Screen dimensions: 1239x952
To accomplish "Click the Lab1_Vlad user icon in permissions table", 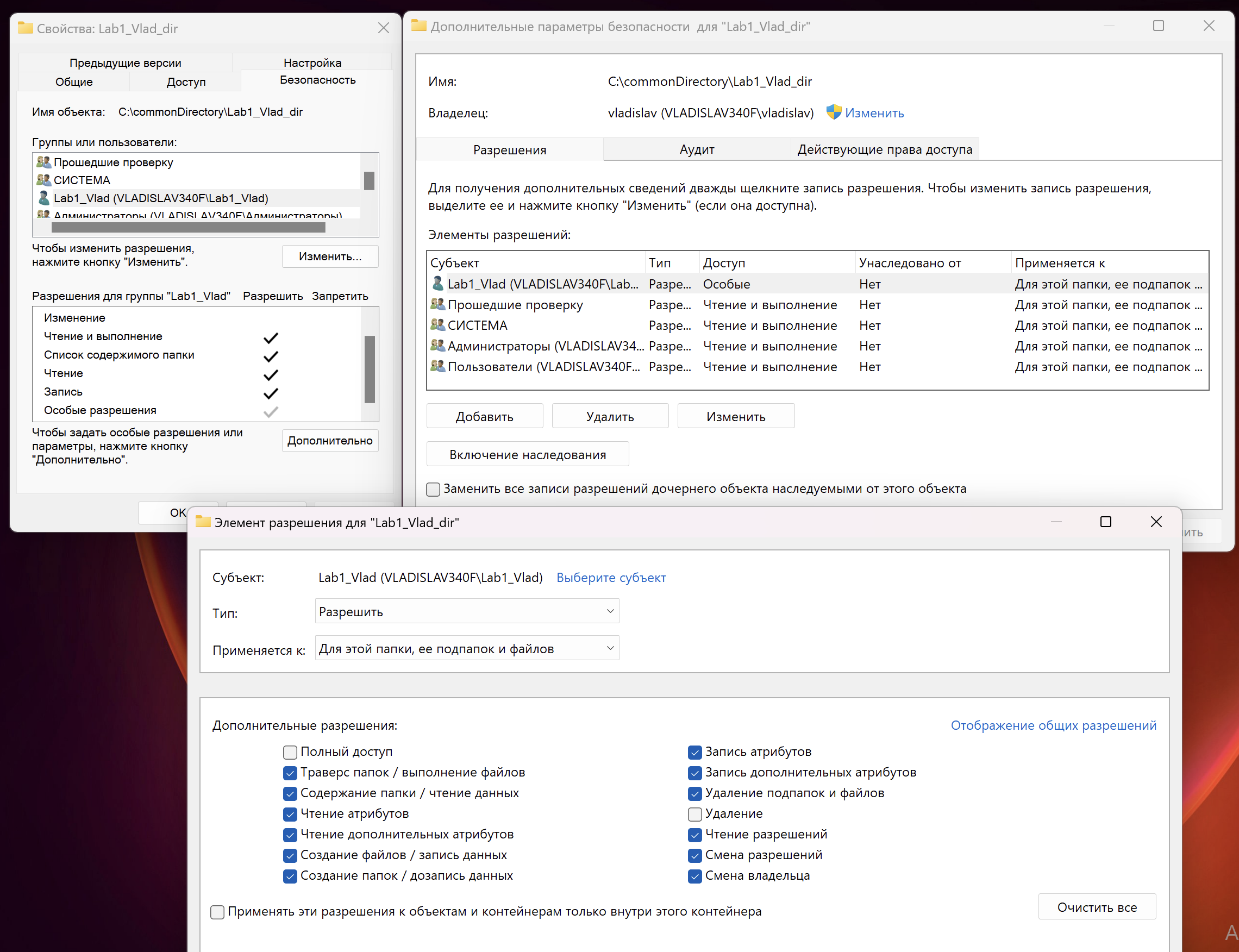I will tap(437, 283).
